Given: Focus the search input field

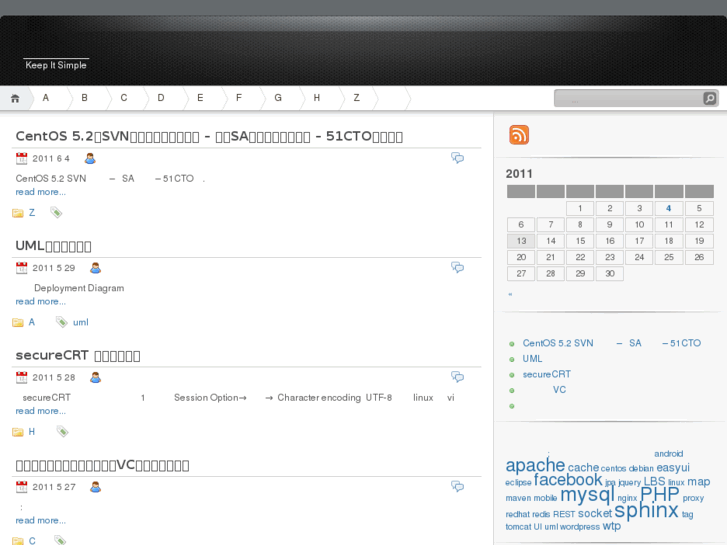Looking at the screenshot, I should pyautogui.click(x=629, y=98).
